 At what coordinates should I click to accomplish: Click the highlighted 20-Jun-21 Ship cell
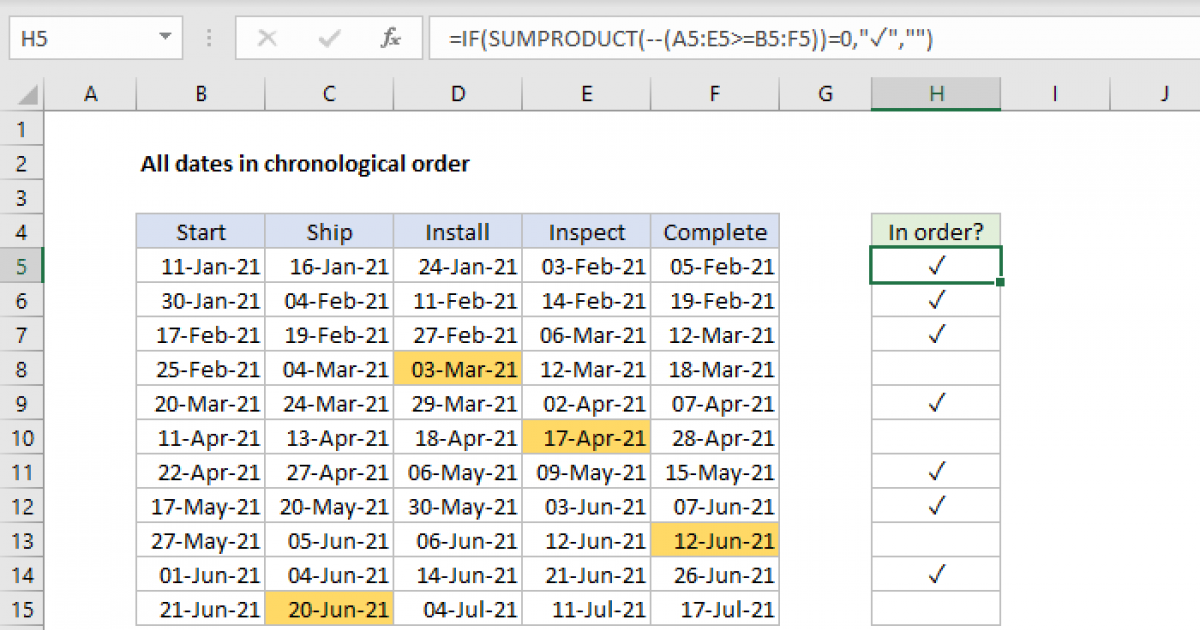pyautogui.click(x=328, y=608)
